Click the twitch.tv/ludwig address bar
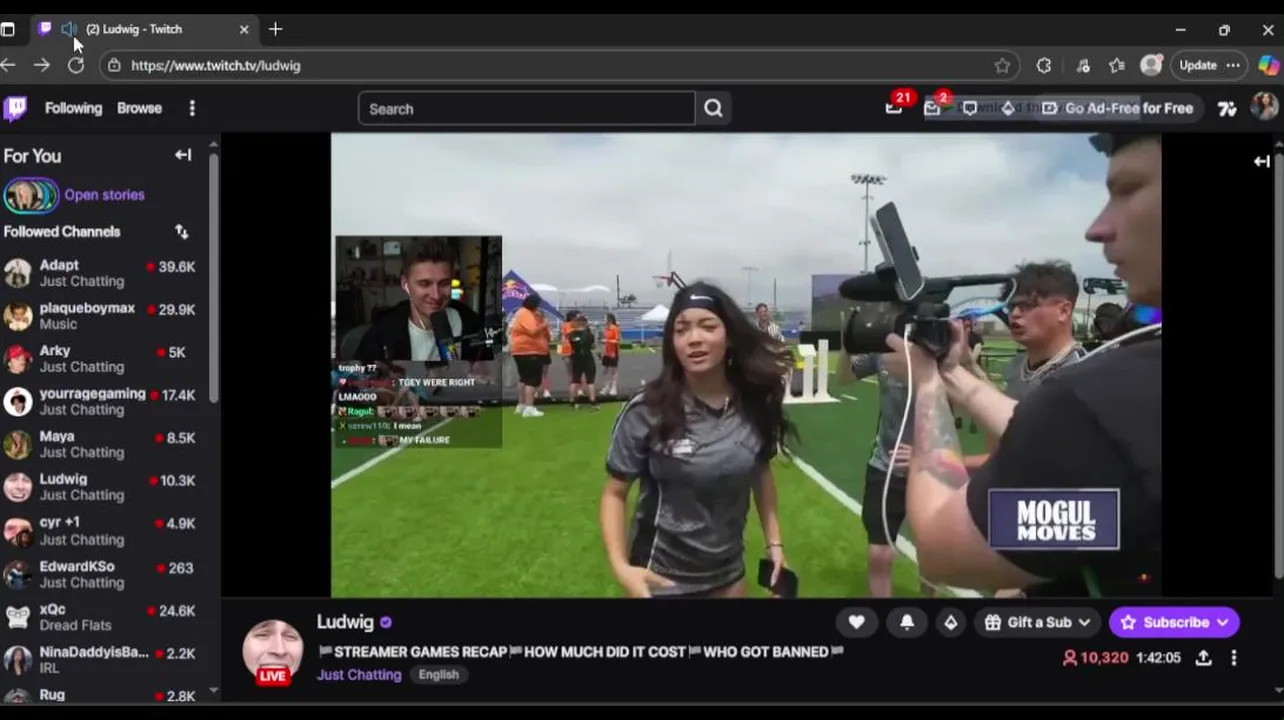Screen dimensions: 1284x720 click(x=559, y=65)
